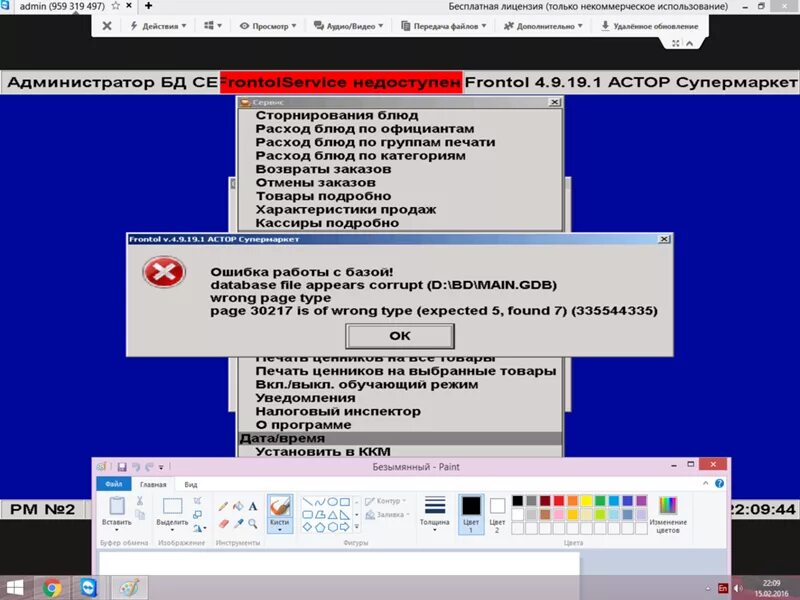Open Paint help via the question mark
The height and width of the screenshot is (600, 800).
tap(719, 483)
